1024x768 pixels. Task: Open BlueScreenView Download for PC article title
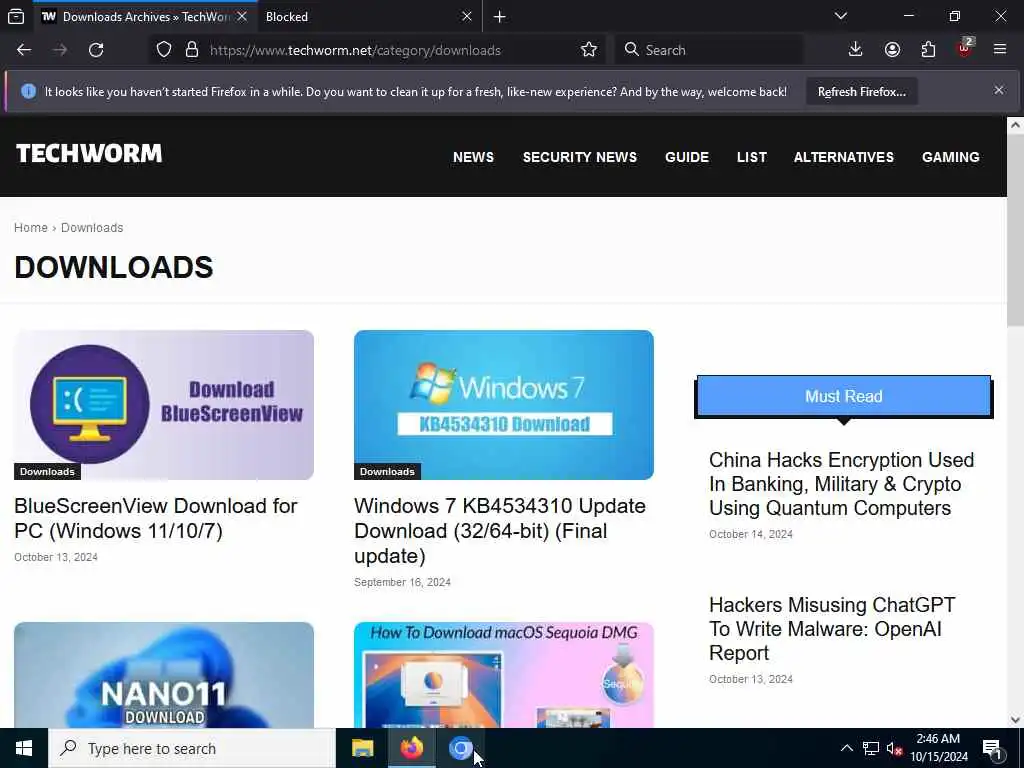coord(155,519)
